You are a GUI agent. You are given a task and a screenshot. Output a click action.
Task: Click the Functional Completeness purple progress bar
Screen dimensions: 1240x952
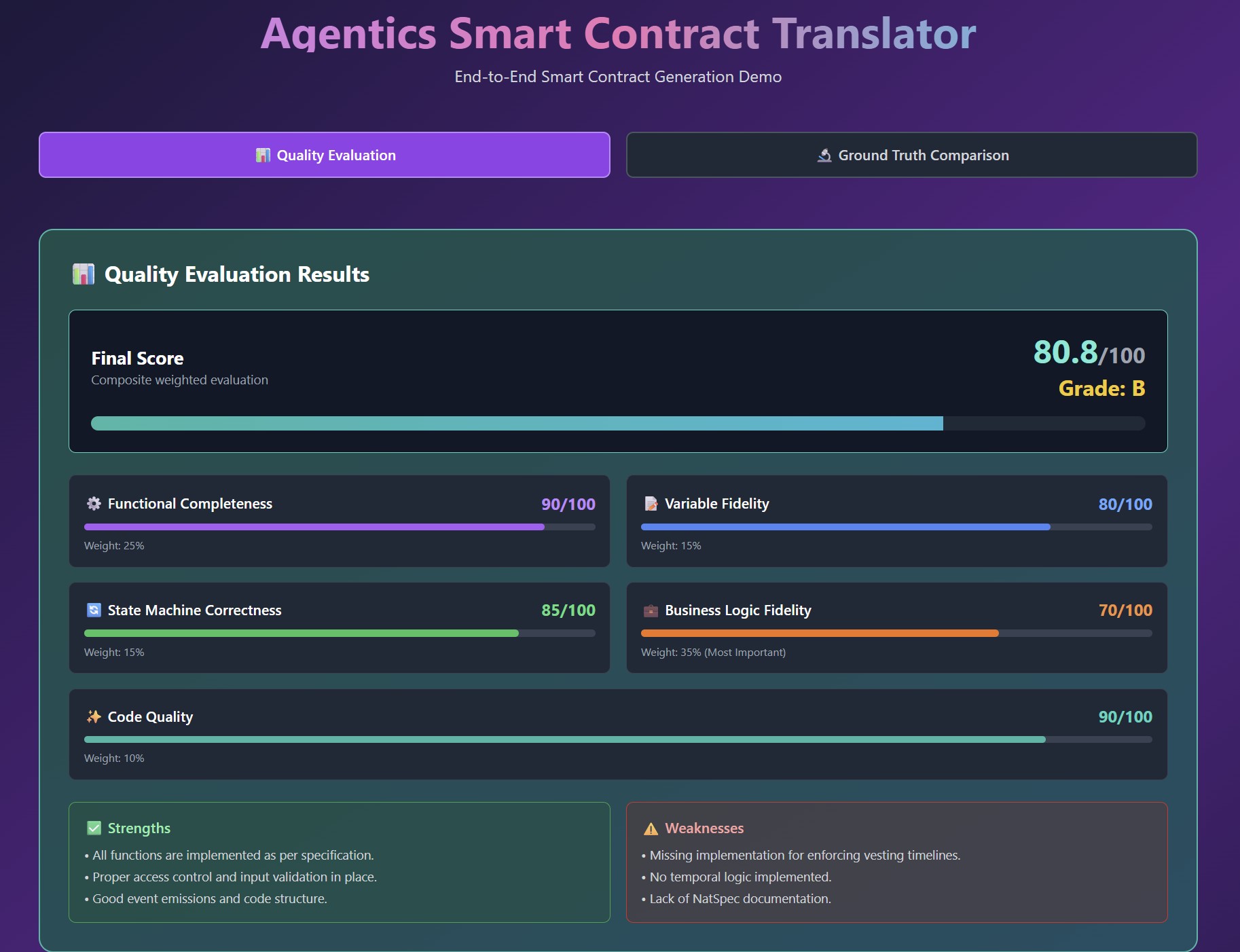(x=314, y=527)
